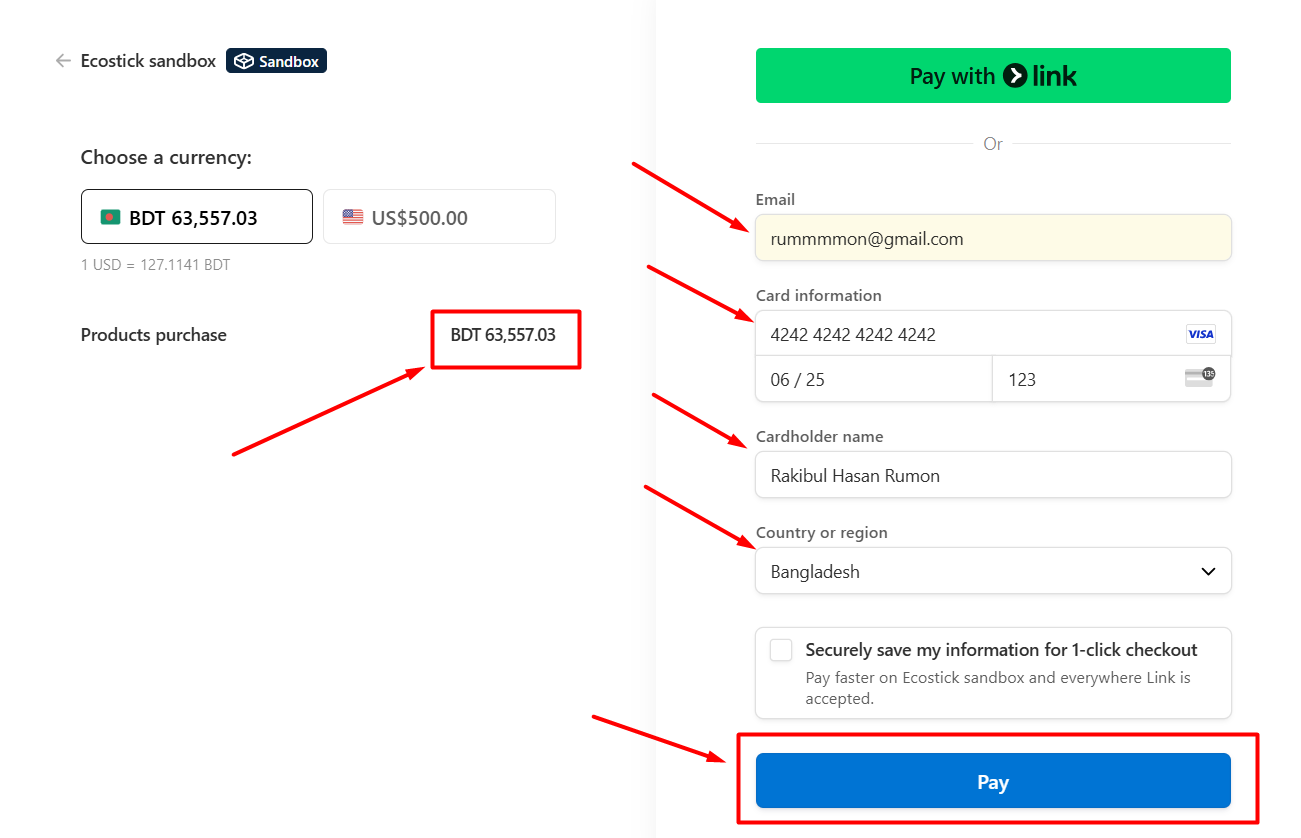Click the Email input field
The width and height of the screenshot is (1301, 838).
[993, 238]
